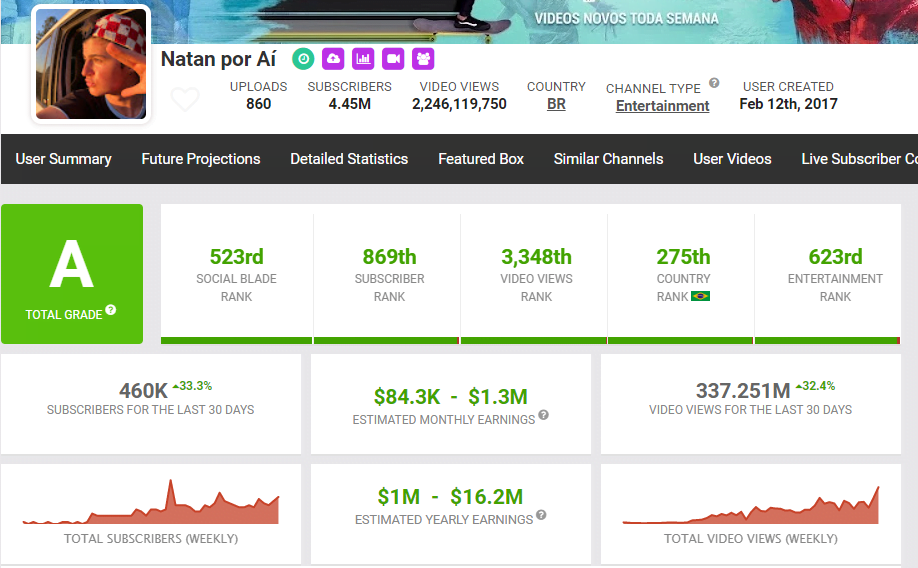Click the 337.251M video views figure
This screenshot has height=568, width=918.
(x=743, y=391)
